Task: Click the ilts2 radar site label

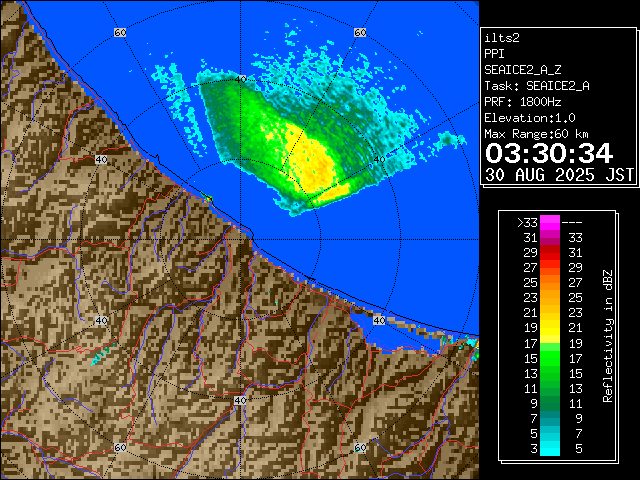Action: pyautogui.click(x=502, y=37)
